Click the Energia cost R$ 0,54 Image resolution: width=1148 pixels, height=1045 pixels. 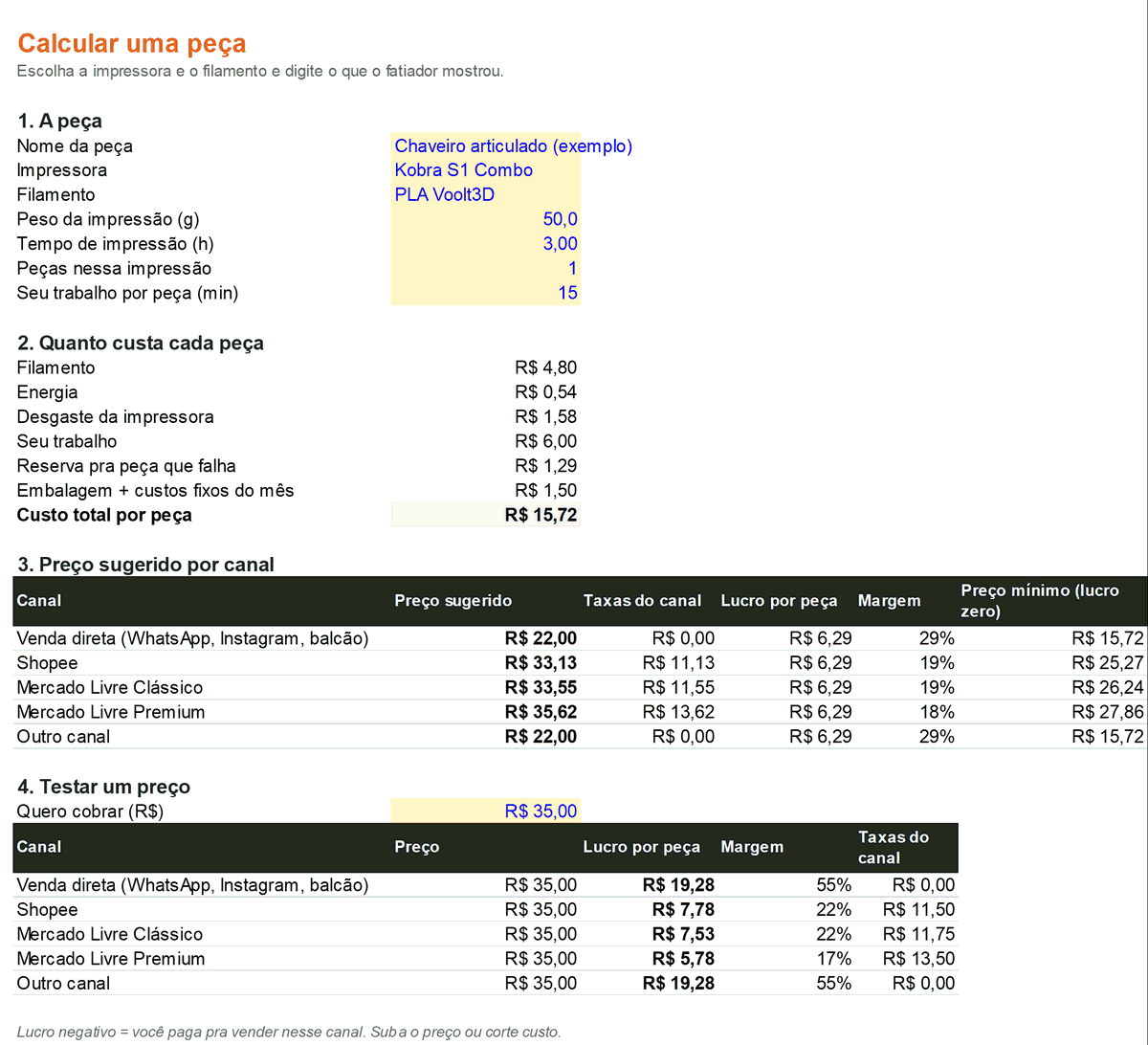(x=545, y=392)
